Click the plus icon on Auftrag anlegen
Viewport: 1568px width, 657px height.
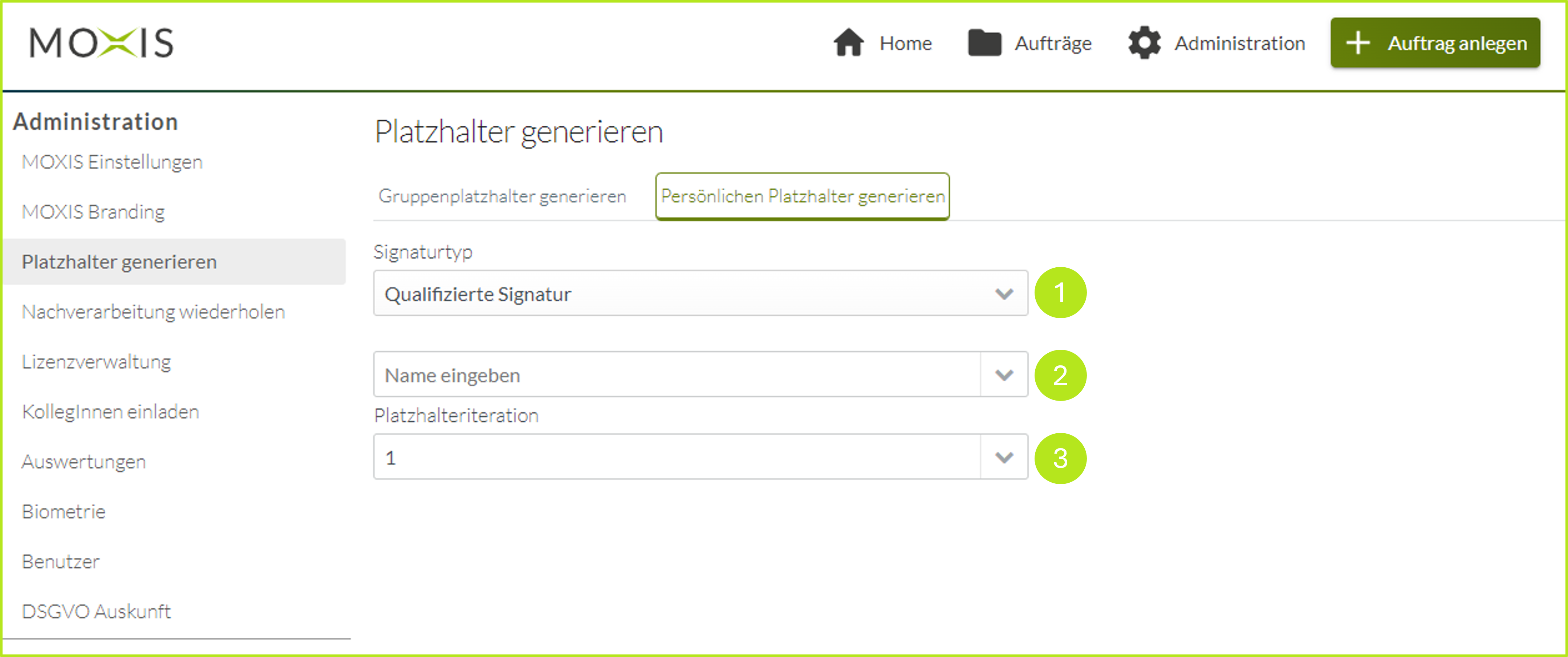click(1358, 42)
